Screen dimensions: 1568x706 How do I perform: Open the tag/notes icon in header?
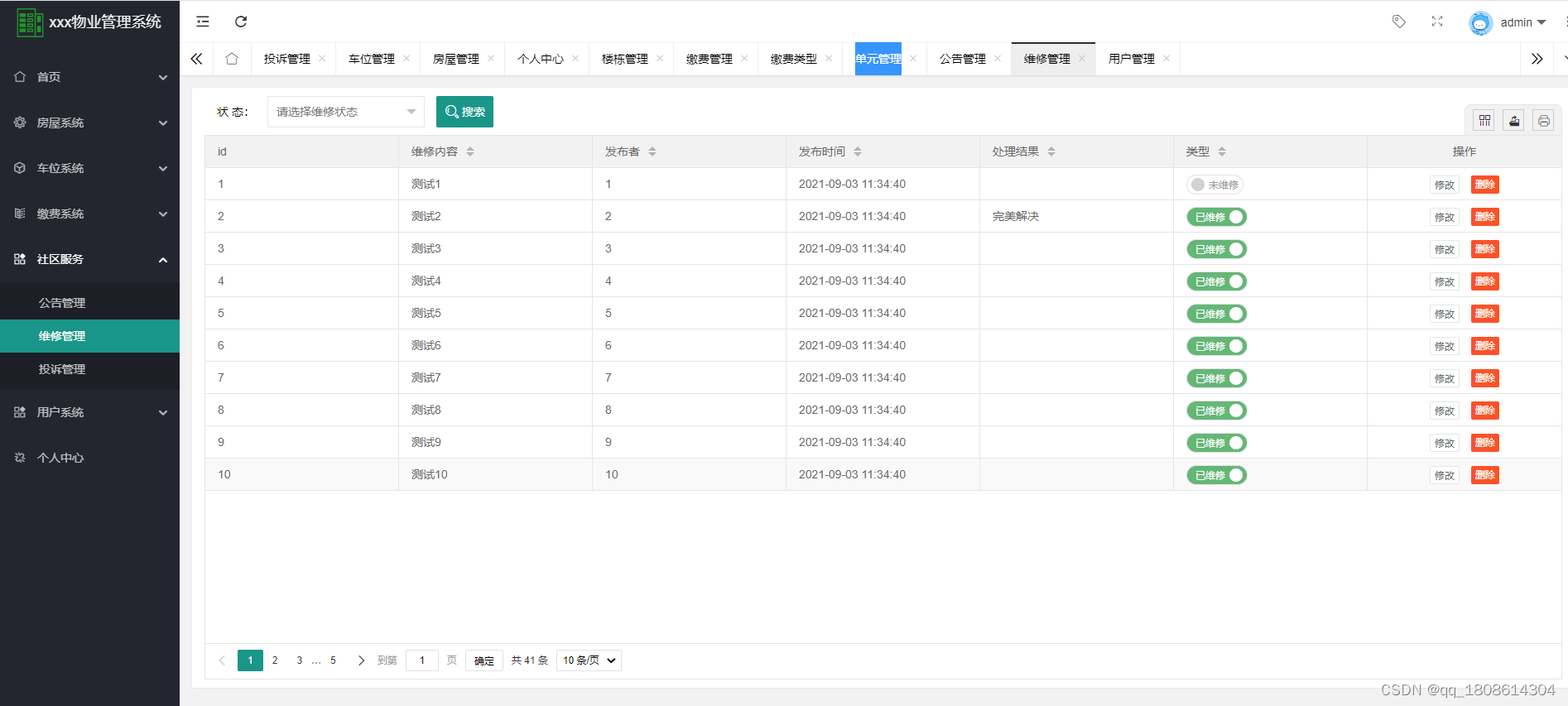pos(1399,22)
